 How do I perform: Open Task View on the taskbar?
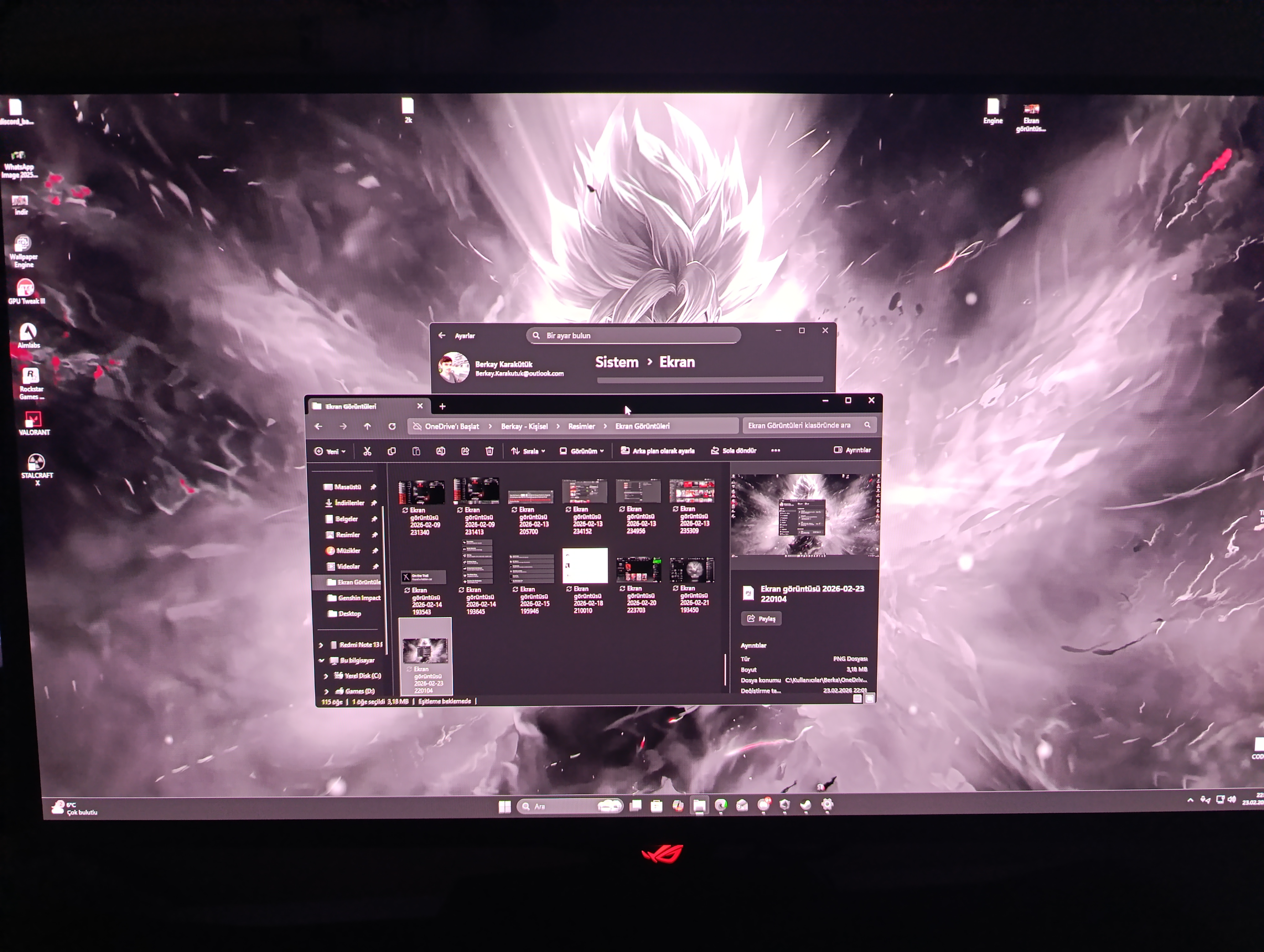pyautogui.click(x=636, y=806)
